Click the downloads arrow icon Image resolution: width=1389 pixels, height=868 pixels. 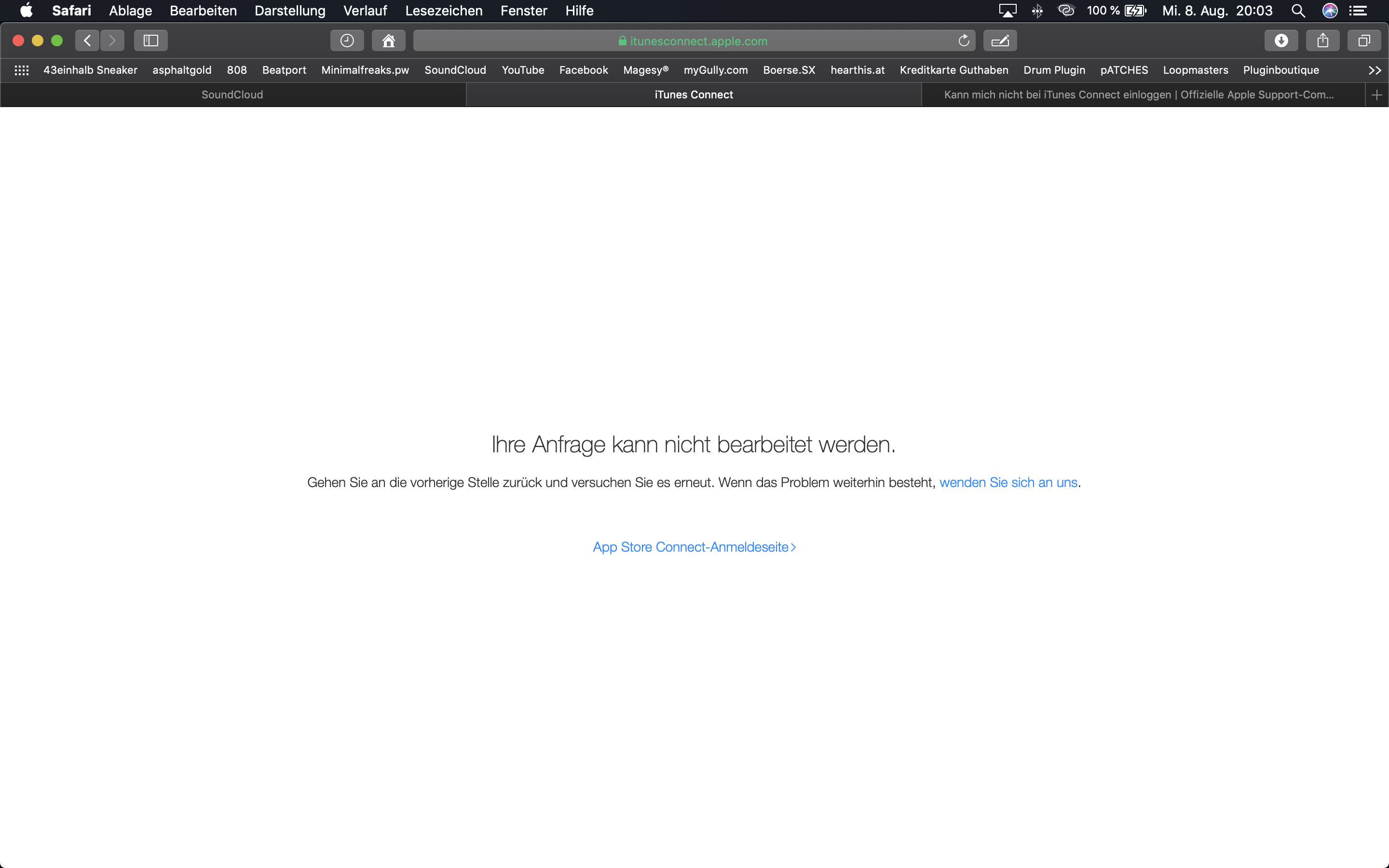point(1281,41)
